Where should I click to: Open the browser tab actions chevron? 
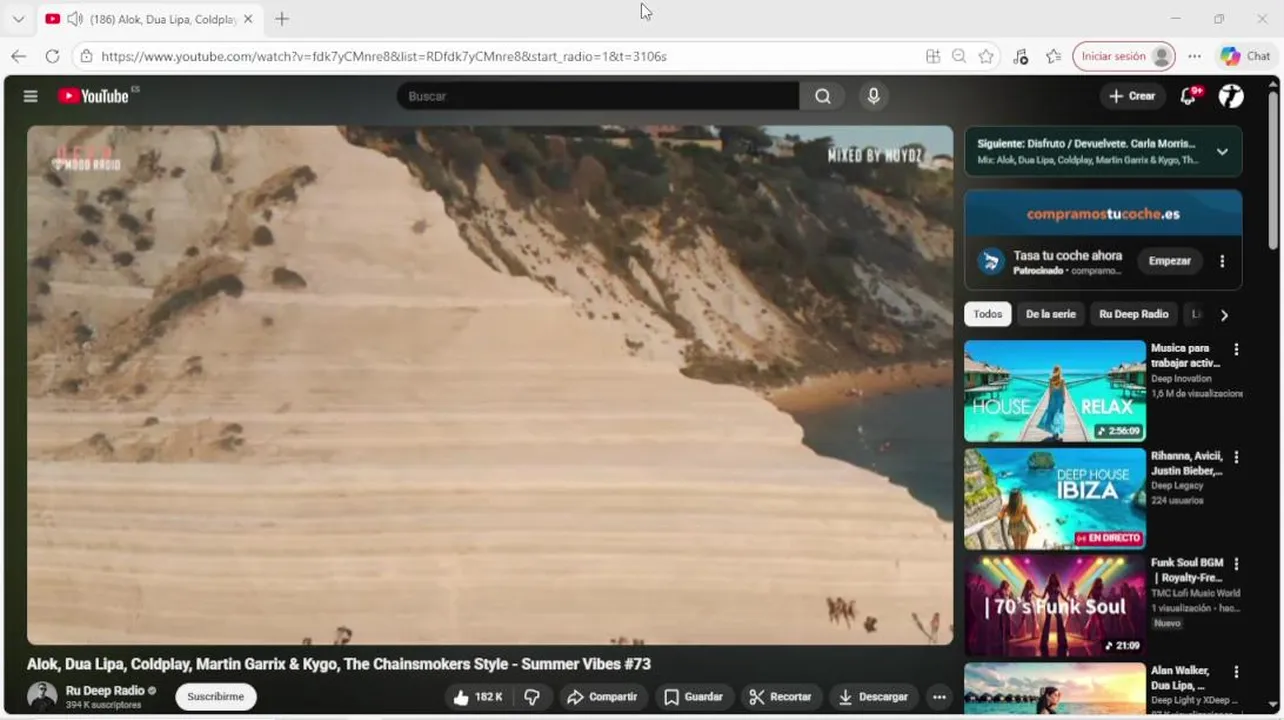pos(18,19)
